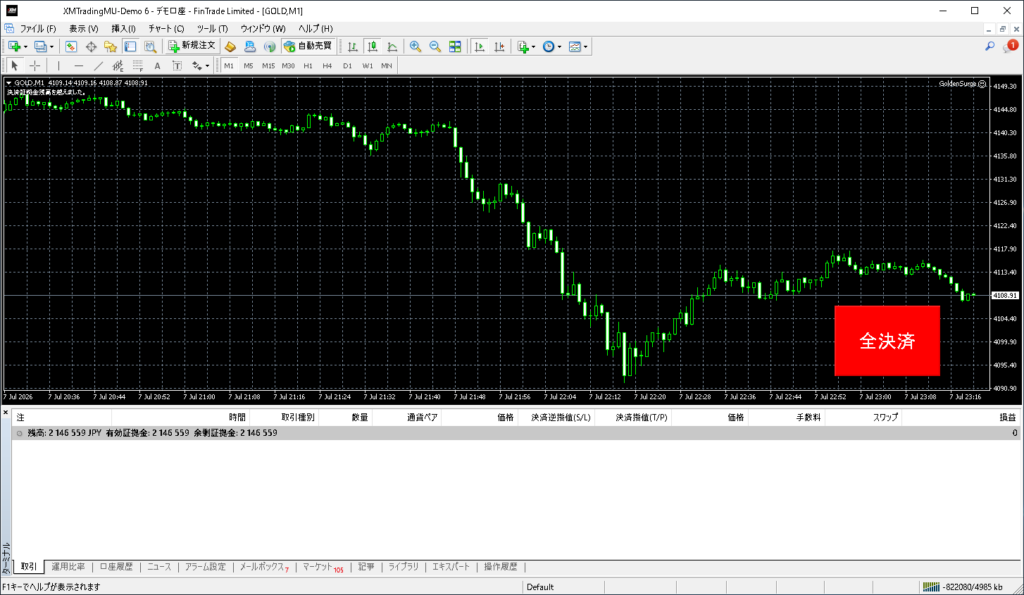The height and width of the screenshot is (595, 1024).
Task: Expand the new chart dropdown arrow
Action: point(25,47)
